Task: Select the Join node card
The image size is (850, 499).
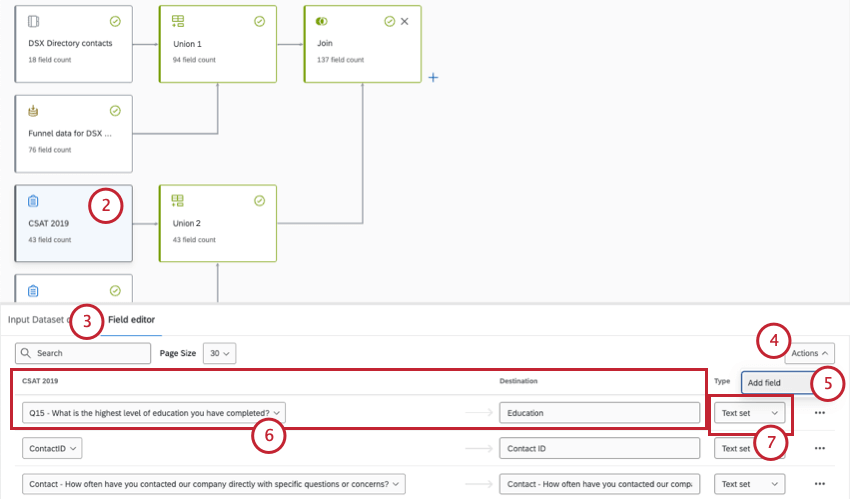Action: pyautogui.click(x=362, y=50)
